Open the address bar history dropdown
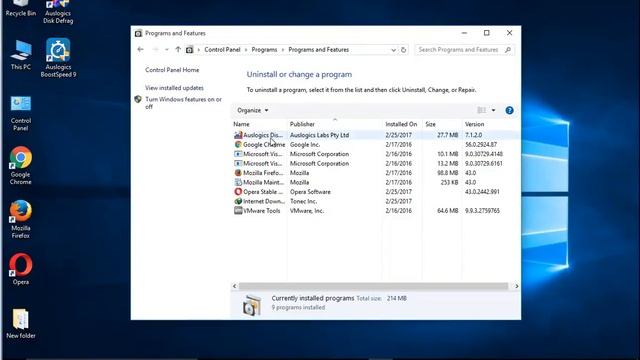The width and height of the screenshot is (640, 360). [393, 50]
